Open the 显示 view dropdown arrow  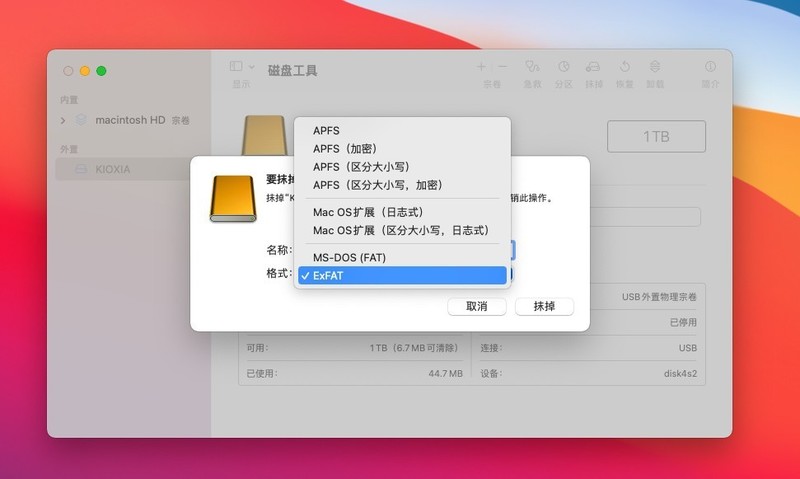click(252, 67)
